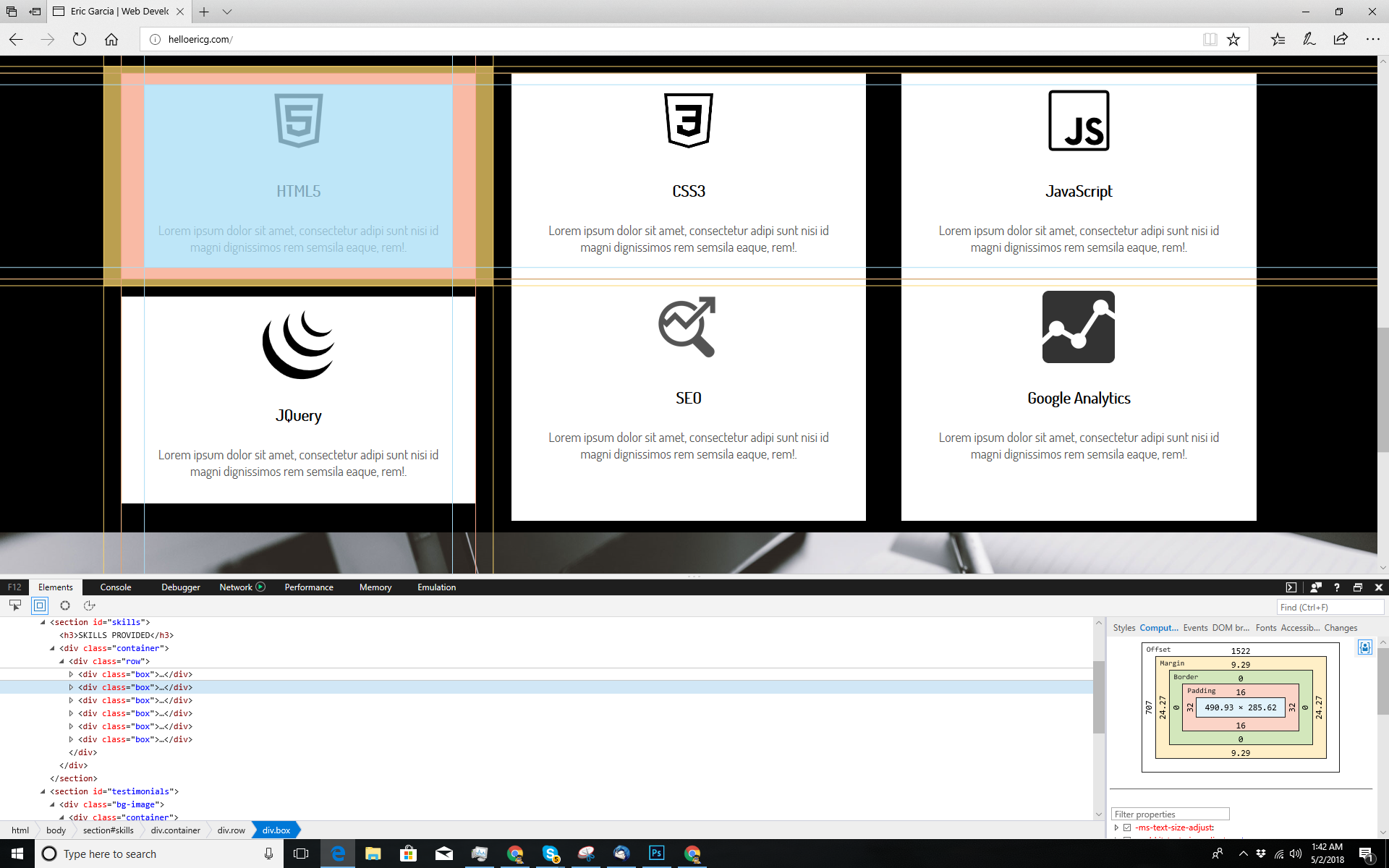Open the Fonts pane tab

(x=1266, y=628)
